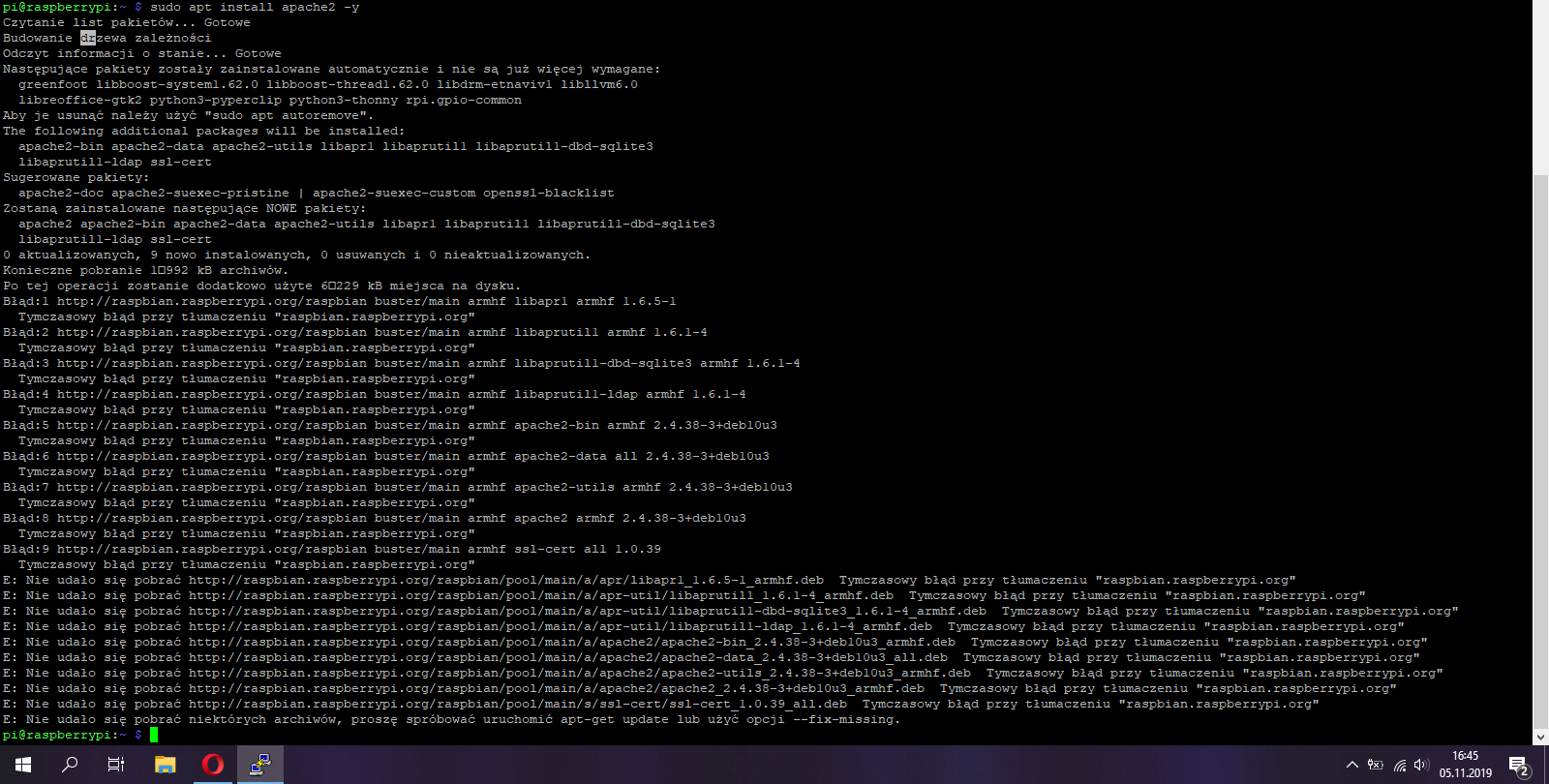Image resolution: width=1549 pixels, height=784 pixels.
Task: Click the "Błąd:6" apache2-data error line
Action: click(386, 456)
